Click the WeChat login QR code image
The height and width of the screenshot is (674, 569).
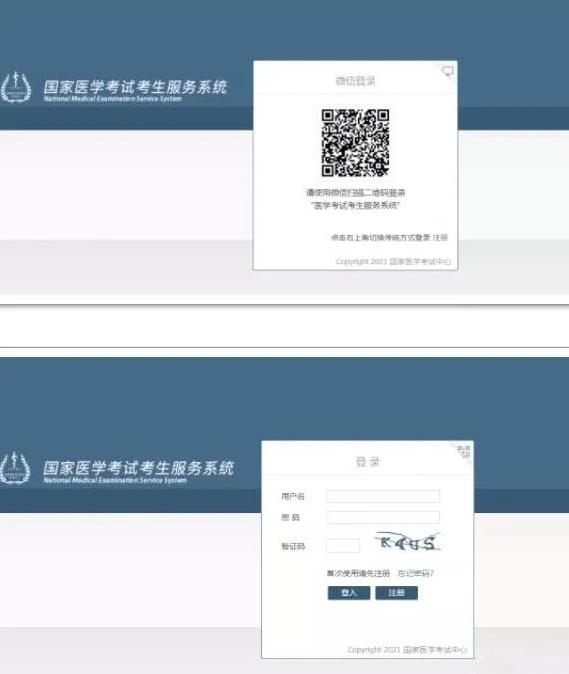point(355,143)
